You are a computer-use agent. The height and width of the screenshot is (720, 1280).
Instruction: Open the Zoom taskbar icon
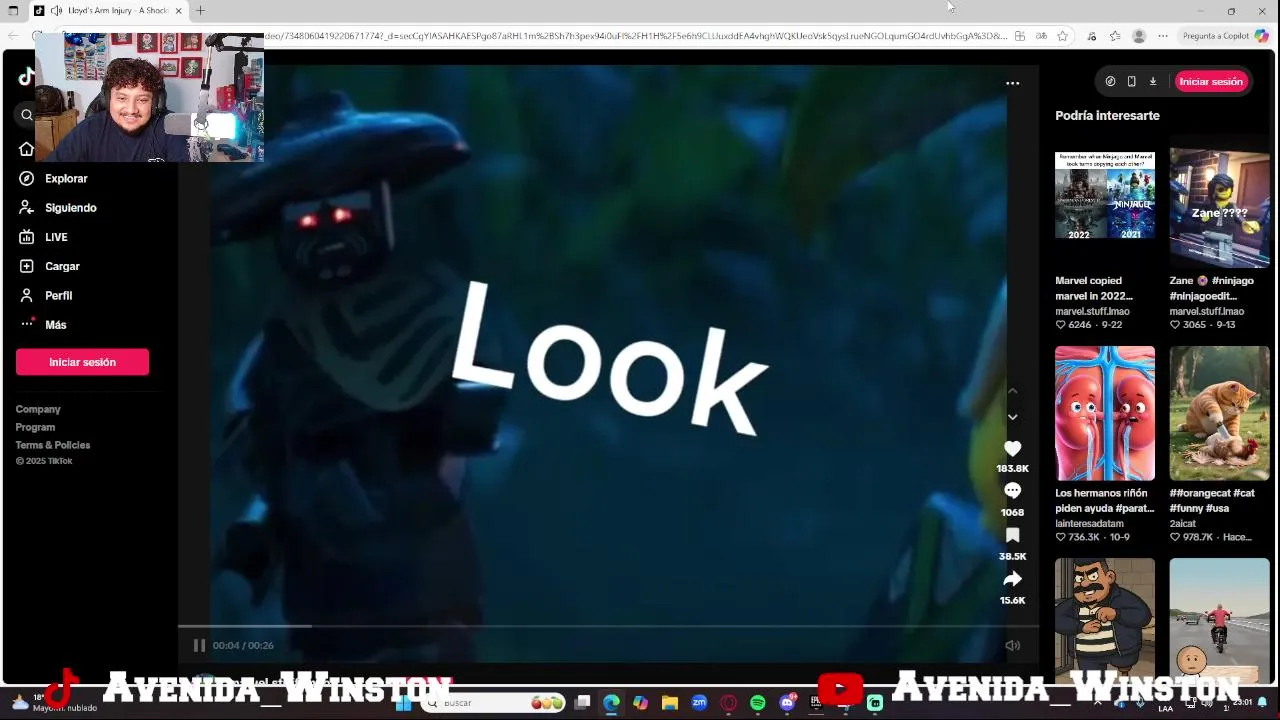coord(699,703)
